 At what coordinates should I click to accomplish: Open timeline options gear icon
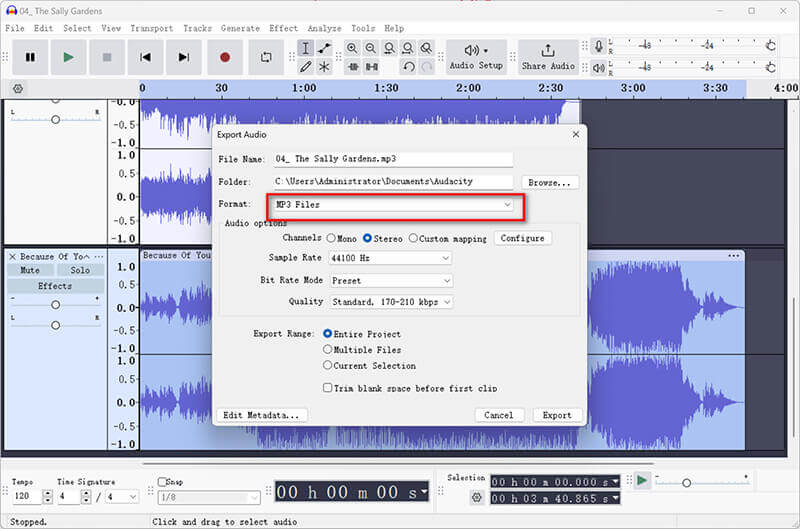[x=18, y=89]
